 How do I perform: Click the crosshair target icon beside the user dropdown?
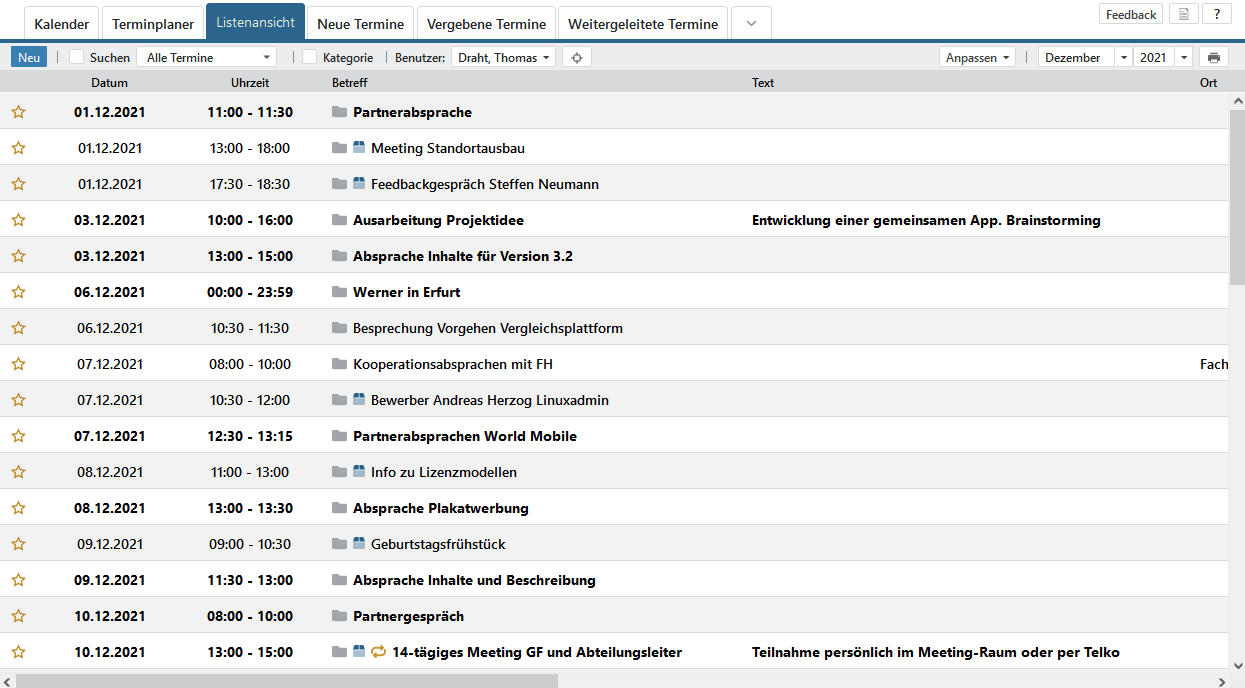pyautogui.click(x=577, y=58)
